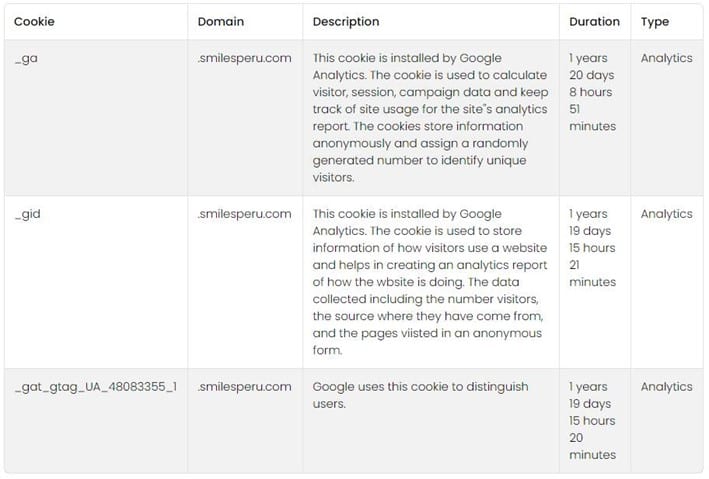Click .smilesperu.com domain in _gat_gtag row
This screenshot has width=709, height=479.
click(x=245, y=386)
